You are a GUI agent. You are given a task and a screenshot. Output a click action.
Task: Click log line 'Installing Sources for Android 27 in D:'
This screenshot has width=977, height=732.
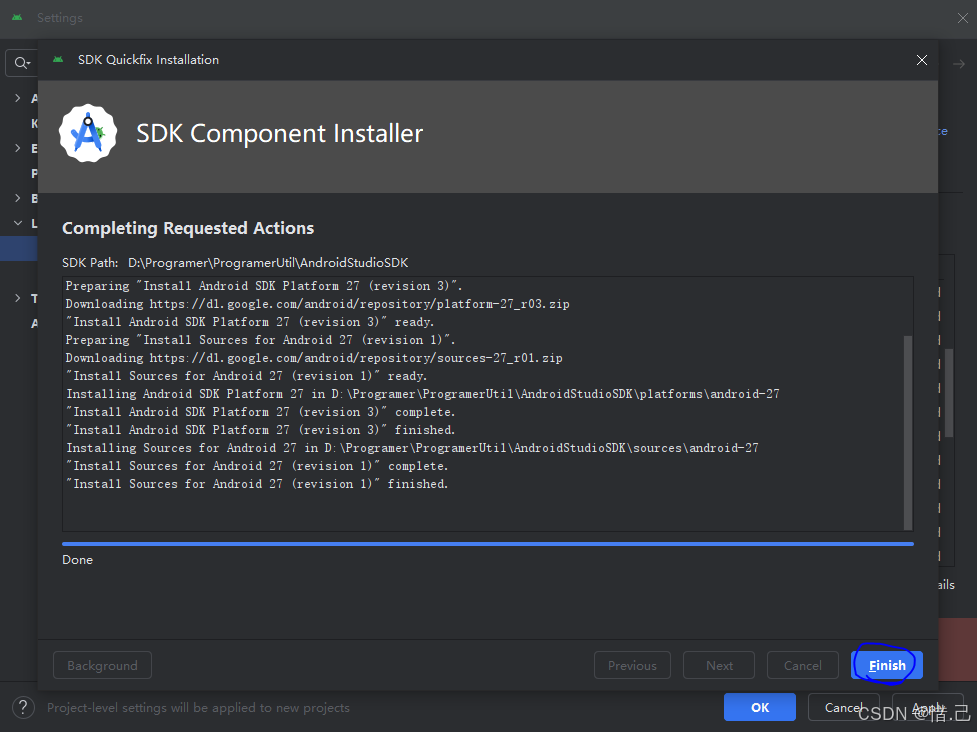point(412,448)
